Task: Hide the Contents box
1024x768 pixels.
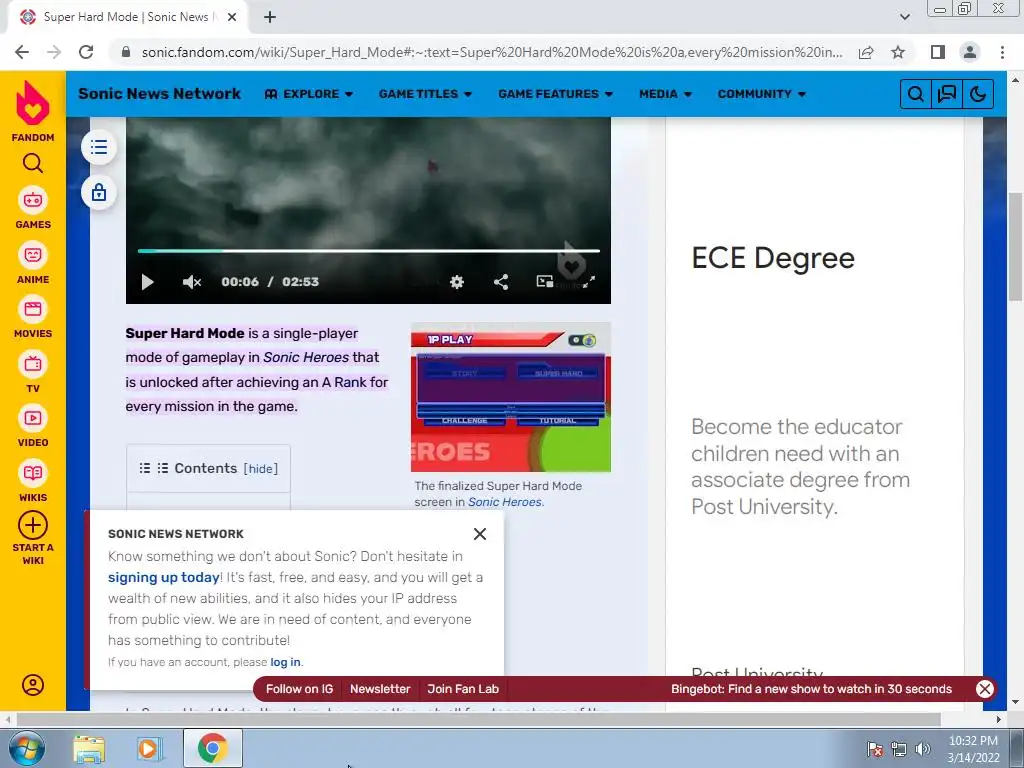Action: (261, 469)
